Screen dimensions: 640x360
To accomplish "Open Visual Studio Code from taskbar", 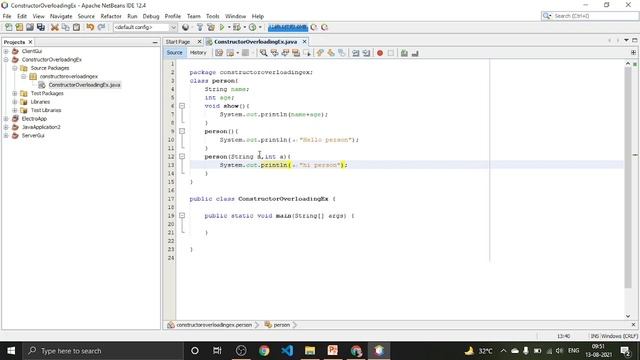I will coord(287,351).
